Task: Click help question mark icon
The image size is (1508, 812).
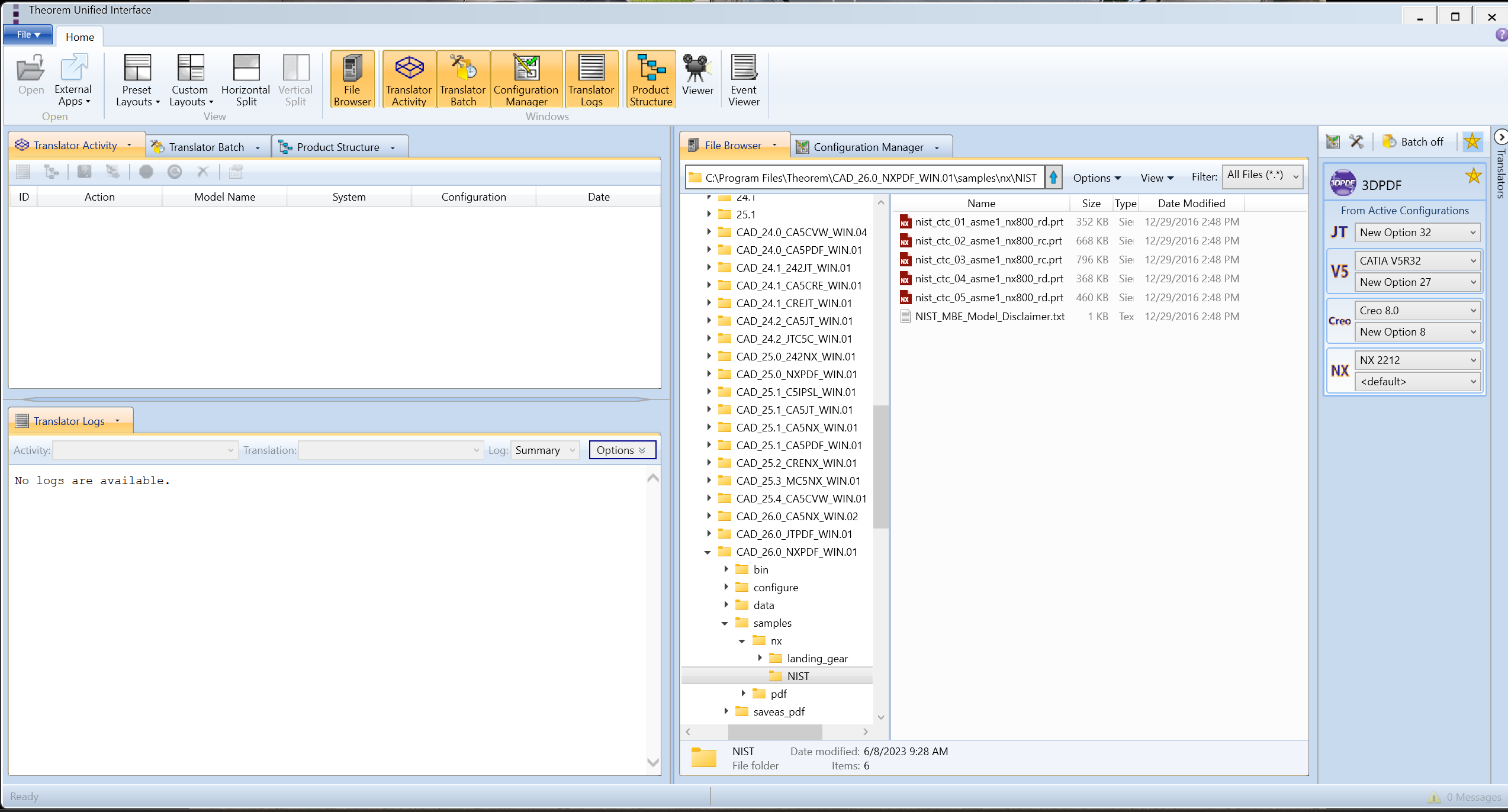Action: coord(1501,36)
